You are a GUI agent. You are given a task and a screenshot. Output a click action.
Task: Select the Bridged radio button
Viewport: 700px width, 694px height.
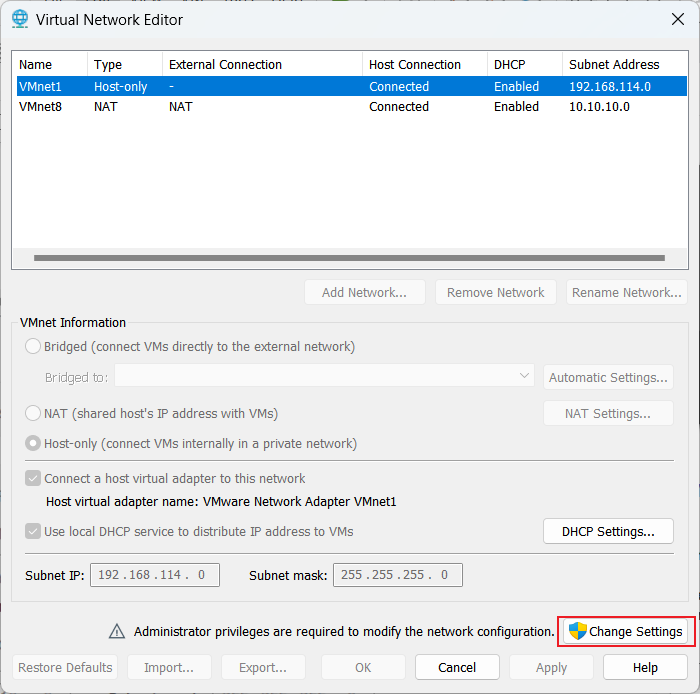[x=33, y=346]
